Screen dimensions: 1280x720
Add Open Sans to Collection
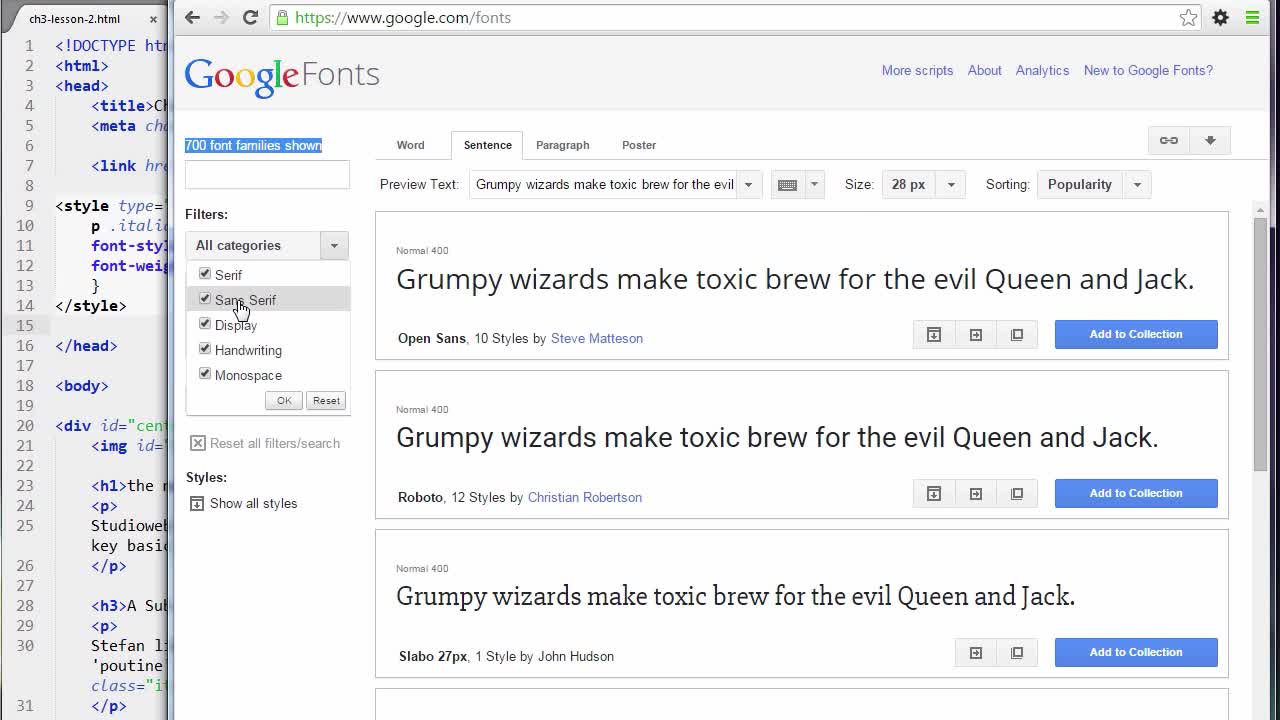tap(1136, 335)
